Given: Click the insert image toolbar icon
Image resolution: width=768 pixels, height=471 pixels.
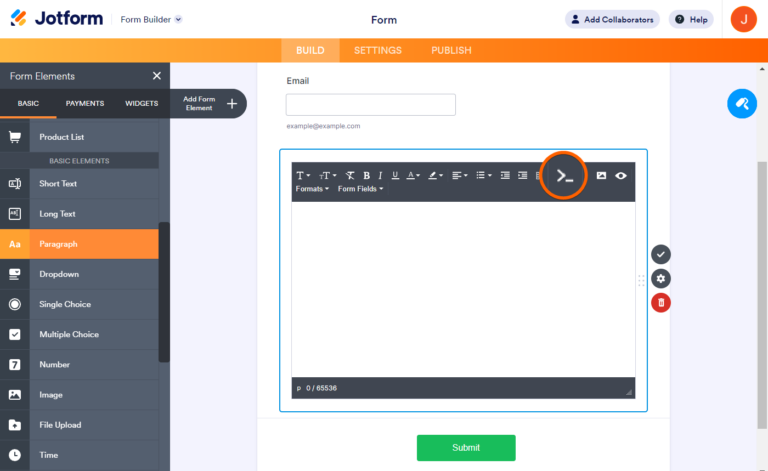Looking at the screenshot, I should (x=601, y=175).
